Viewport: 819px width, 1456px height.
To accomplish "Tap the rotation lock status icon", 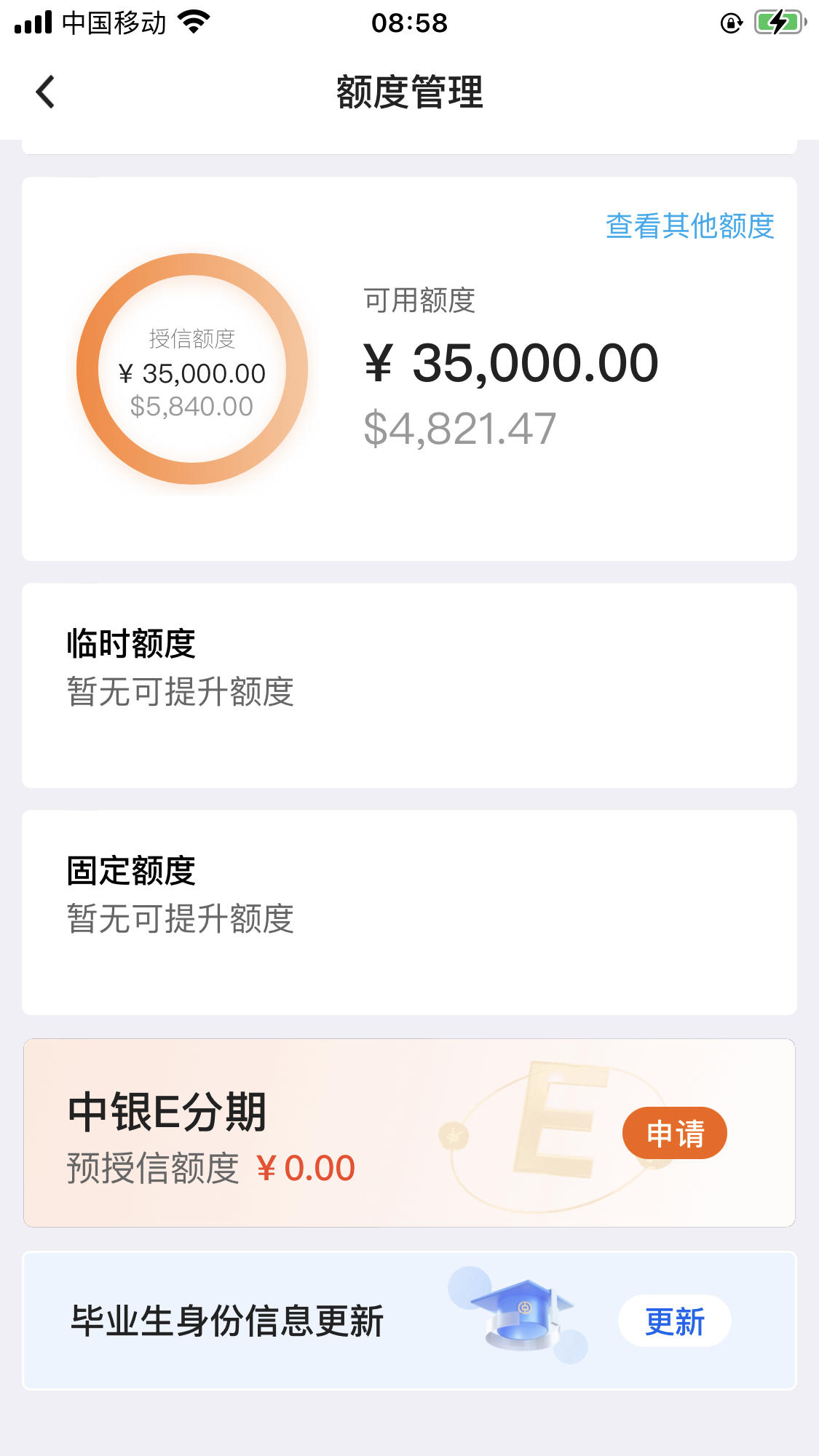I will tap(731, 23).
